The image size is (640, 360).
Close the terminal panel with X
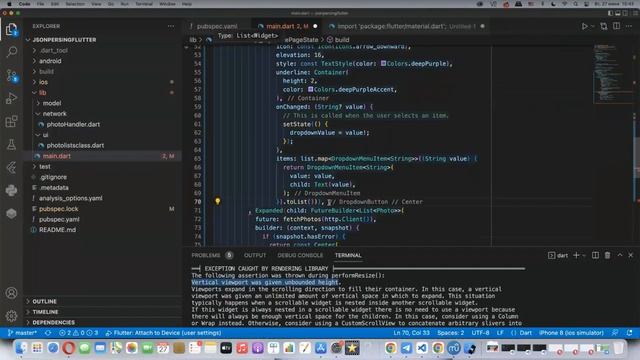click(x=631, y=255)
